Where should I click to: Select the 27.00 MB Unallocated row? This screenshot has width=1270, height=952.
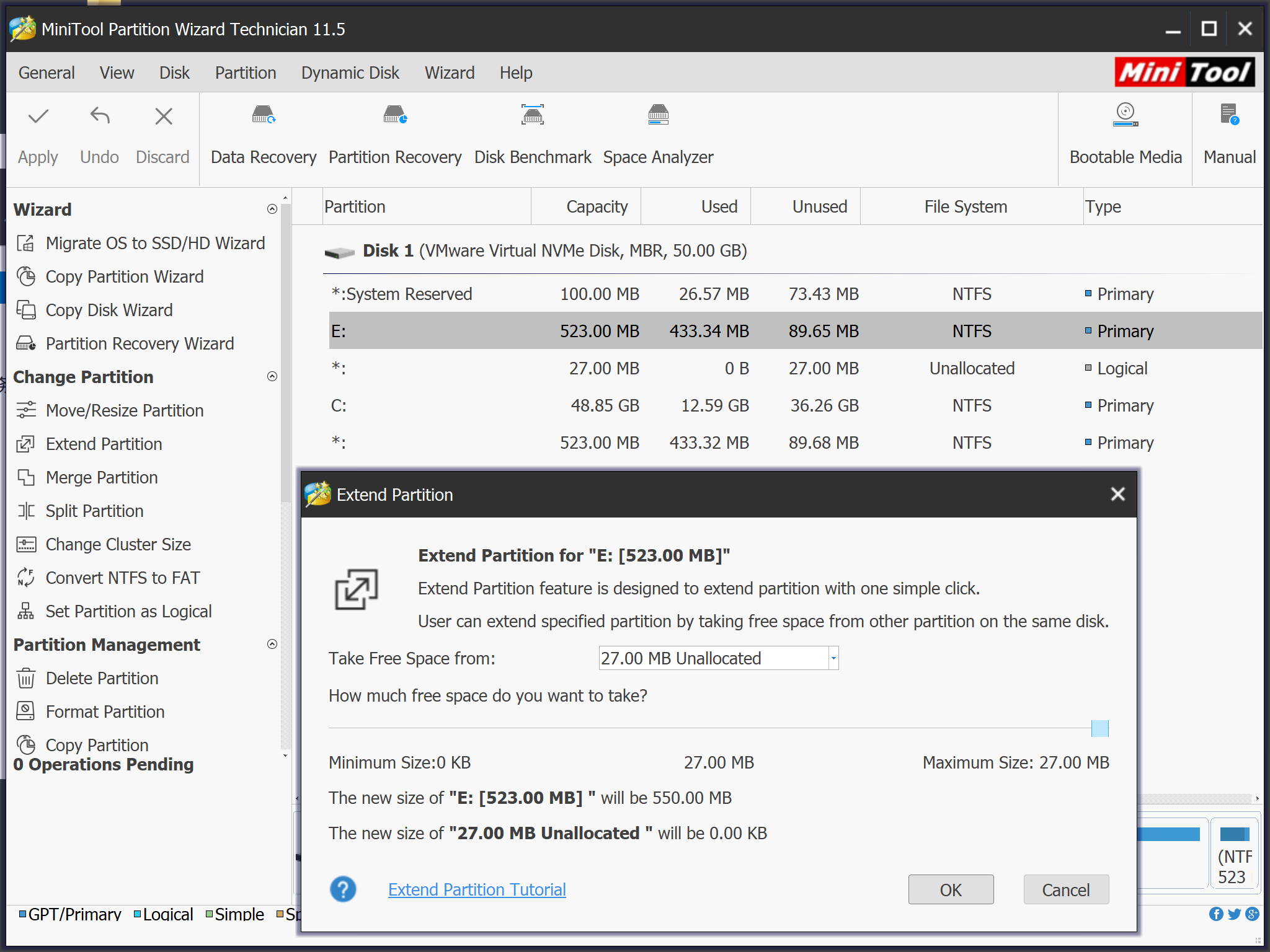point(796,368)
